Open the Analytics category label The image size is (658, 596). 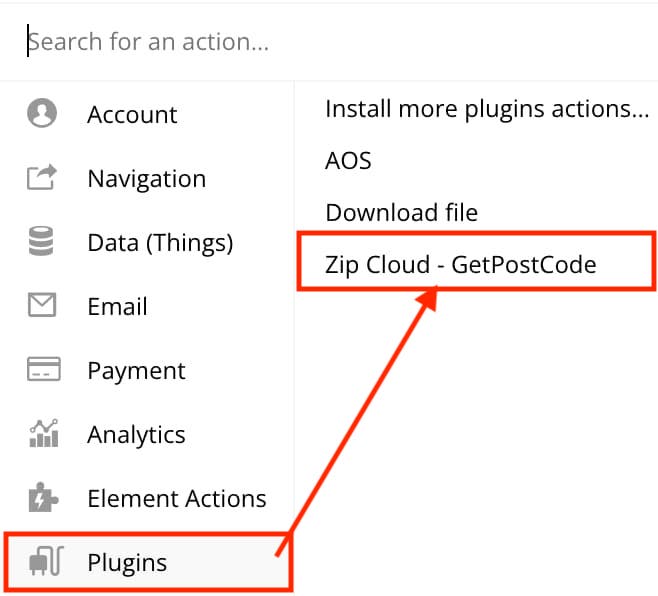click(136, 435)
